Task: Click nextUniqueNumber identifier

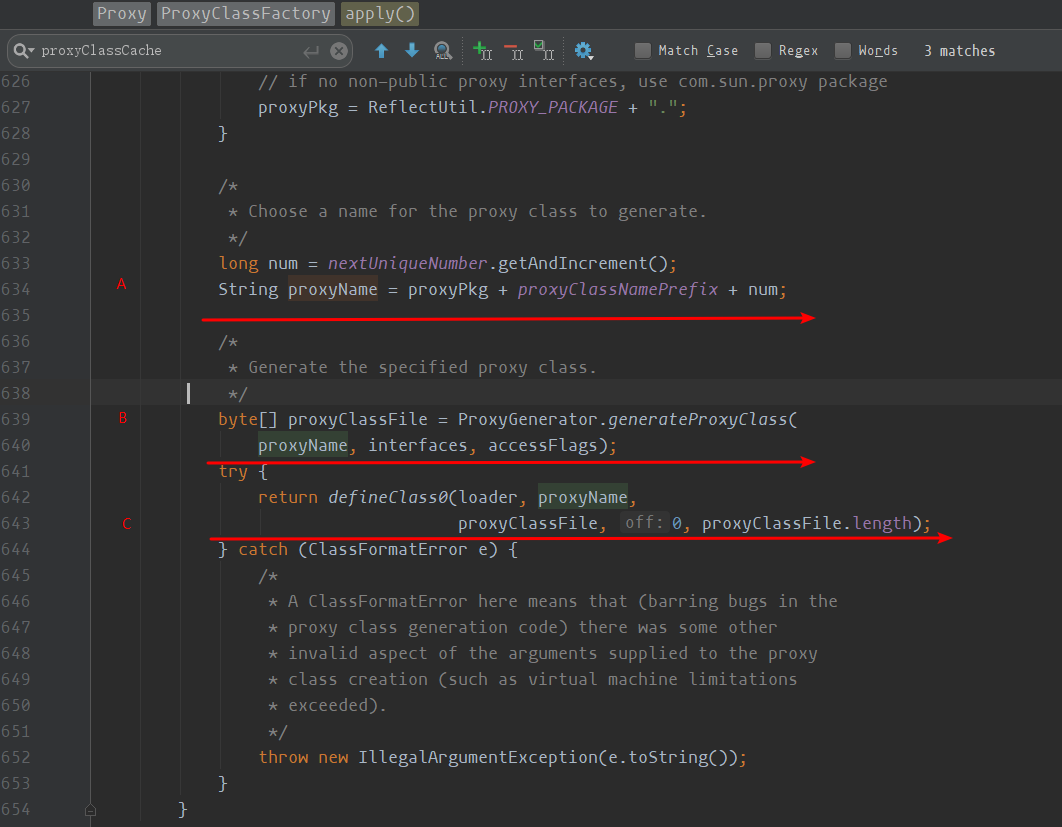Action: (x=407, y=263)
